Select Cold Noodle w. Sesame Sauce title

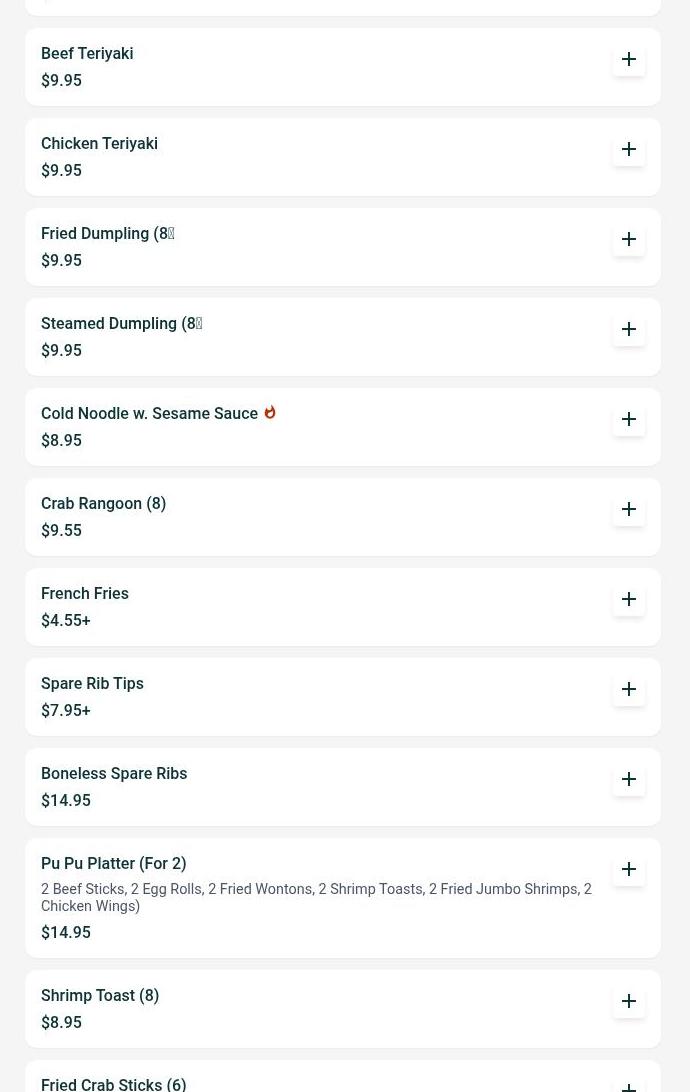149,414
